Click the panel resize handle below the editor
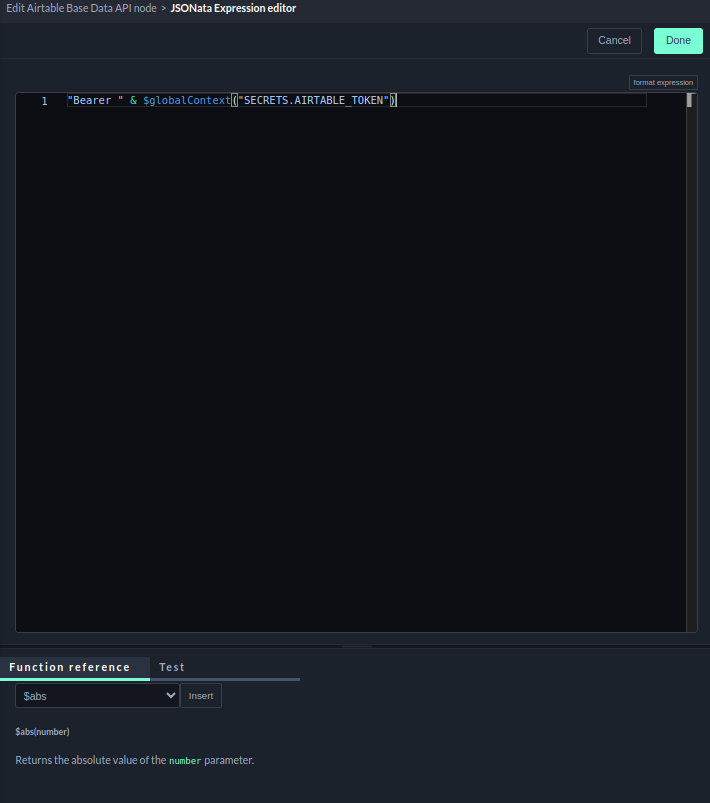 [355, 646]
